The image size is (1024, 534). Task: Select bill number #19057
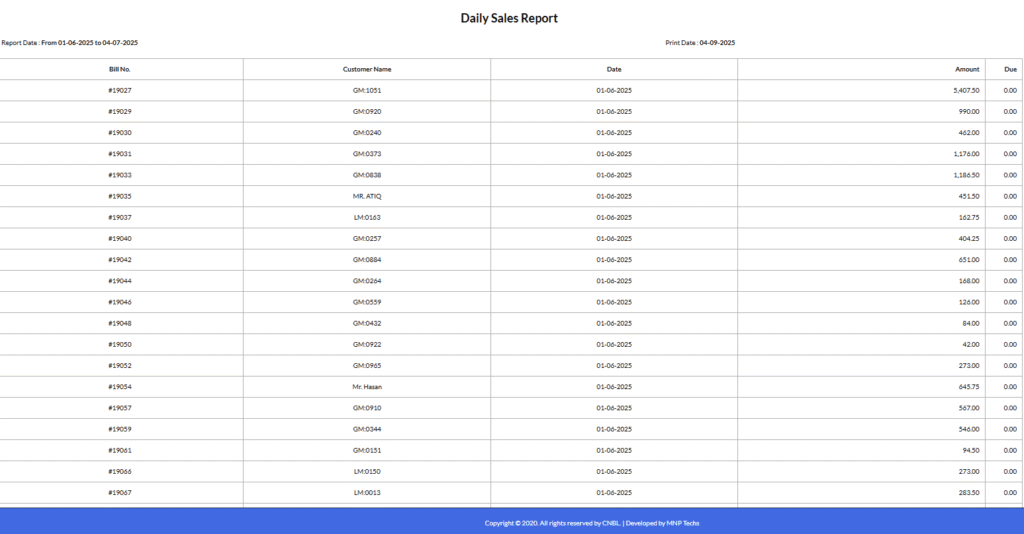120,408
